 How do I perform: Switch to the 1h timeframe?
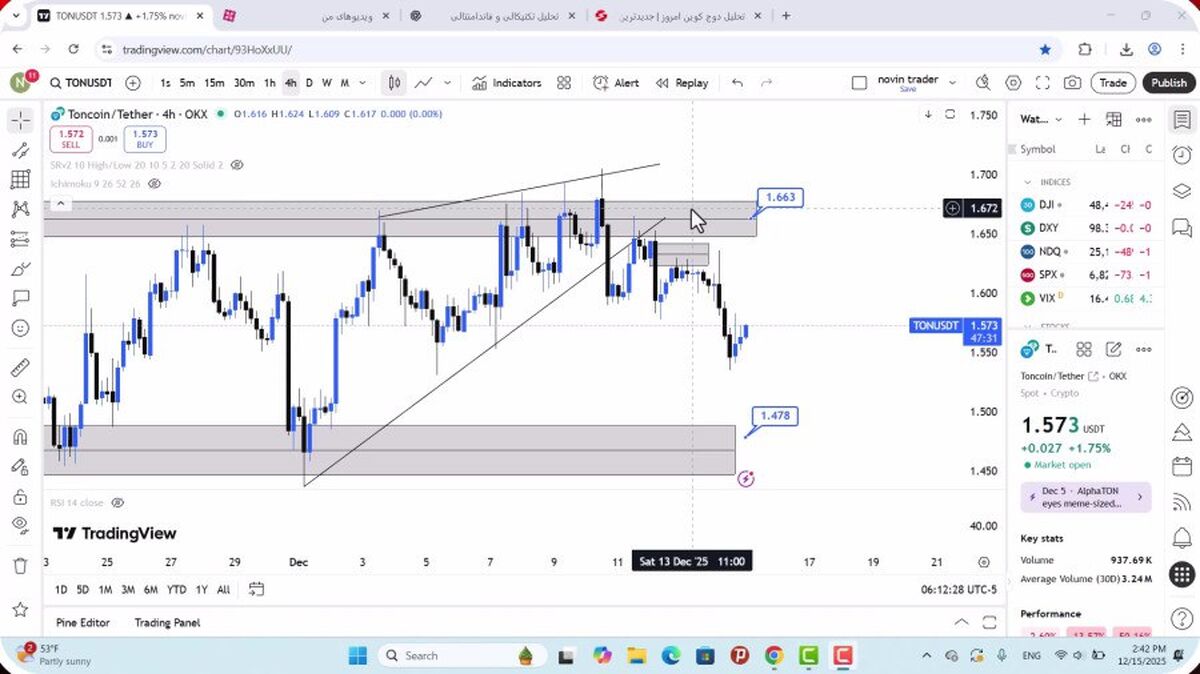coord(269,83)
